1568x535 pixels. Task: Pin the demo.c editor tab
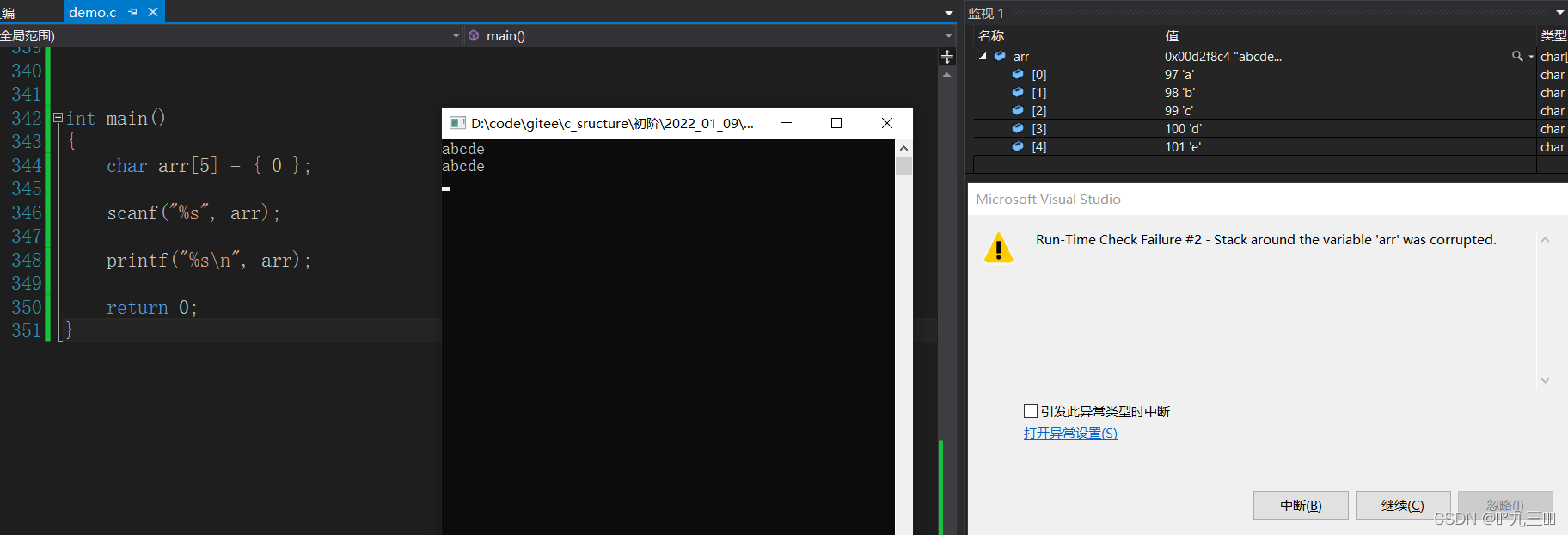[x=132, y=12]
